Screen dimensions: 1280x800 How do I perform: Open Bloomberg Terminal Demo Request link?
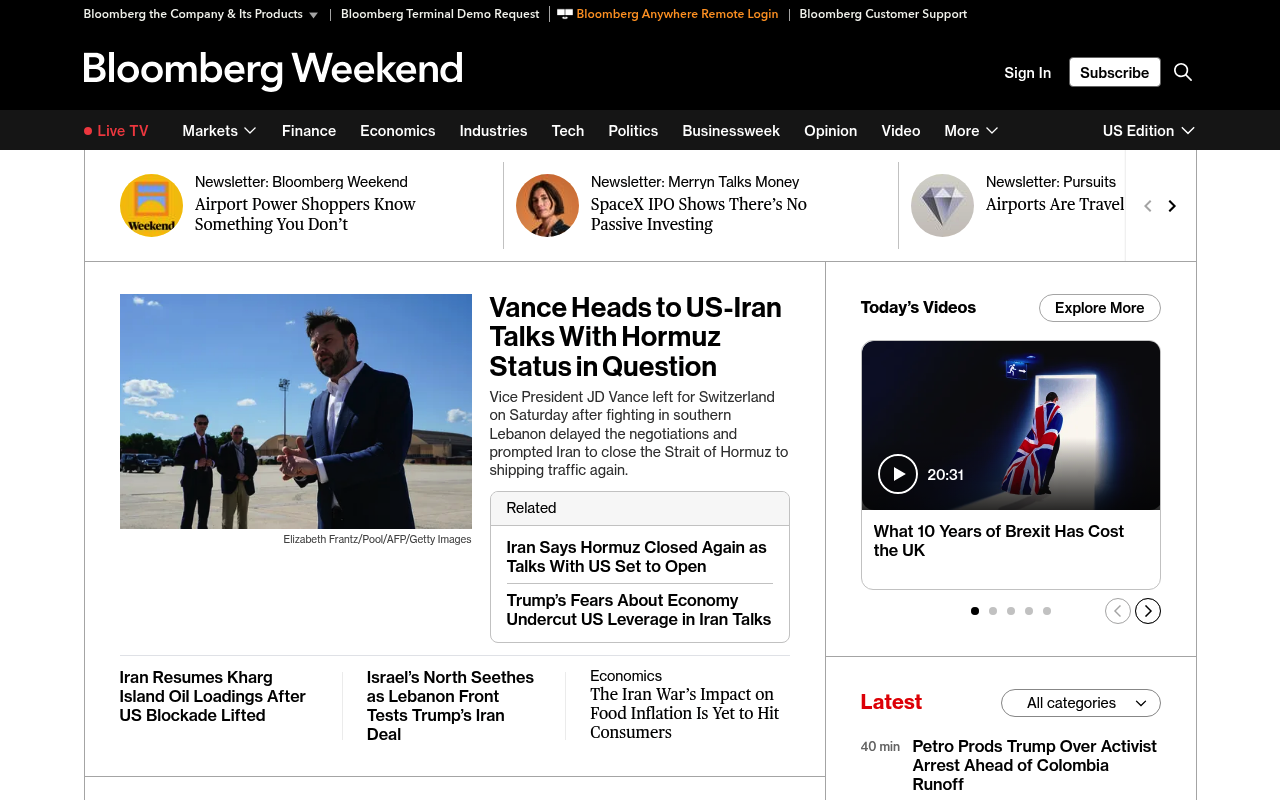(440, 14)
